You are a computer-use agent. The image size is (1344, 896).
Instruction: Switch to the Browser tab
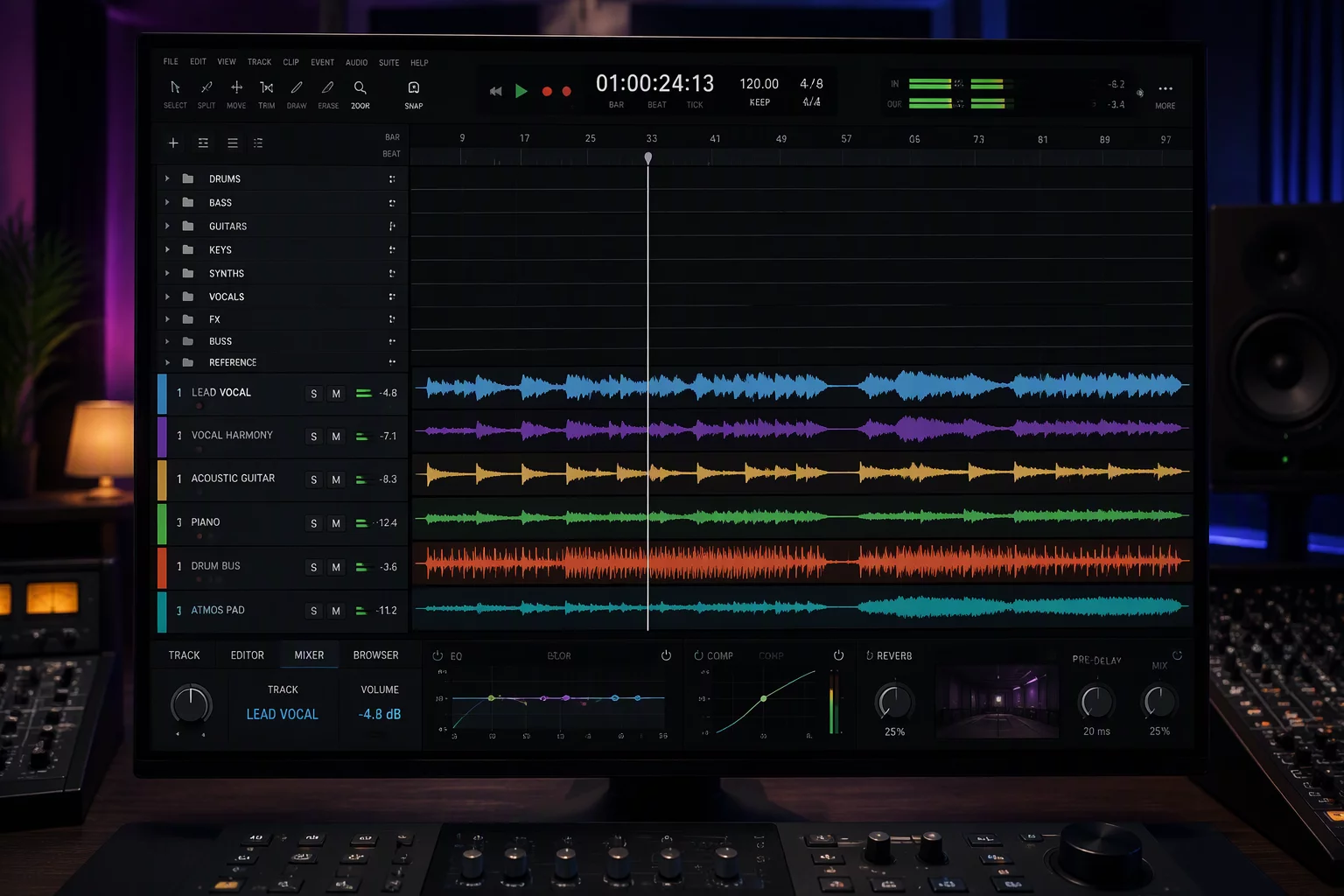376,655
